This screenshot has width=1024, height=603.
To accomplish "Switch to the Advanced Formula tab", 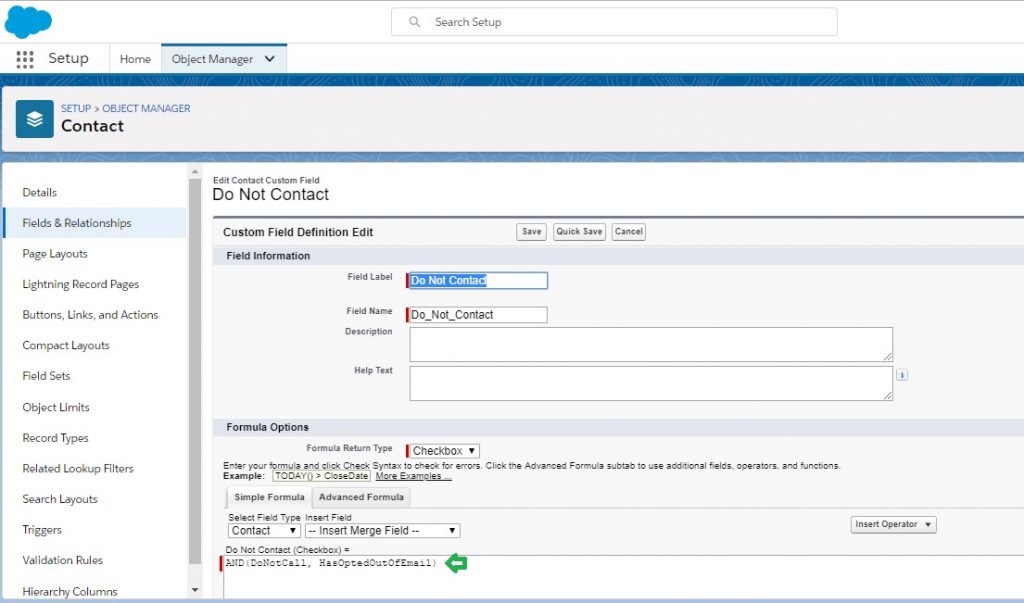I will pyautogui.click(x=361, y=497).
